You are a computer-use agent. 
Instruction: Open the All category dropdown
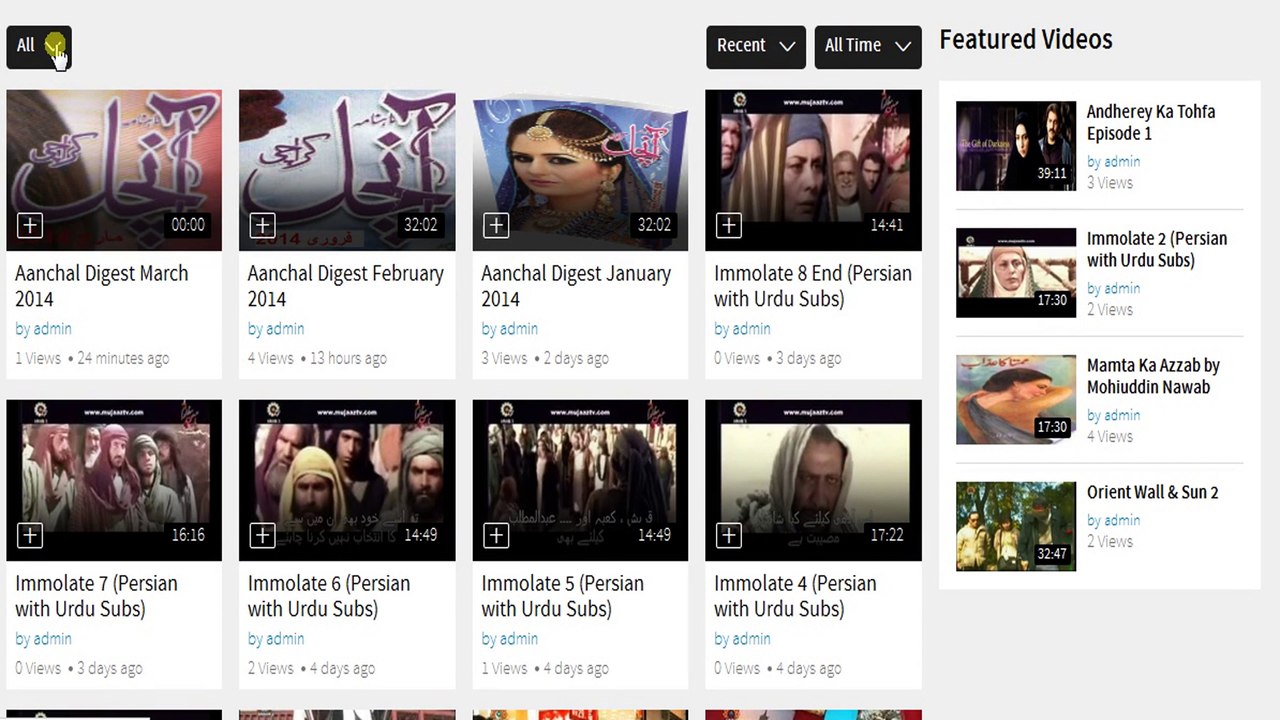pyautogui.click(x=39, y=46)
